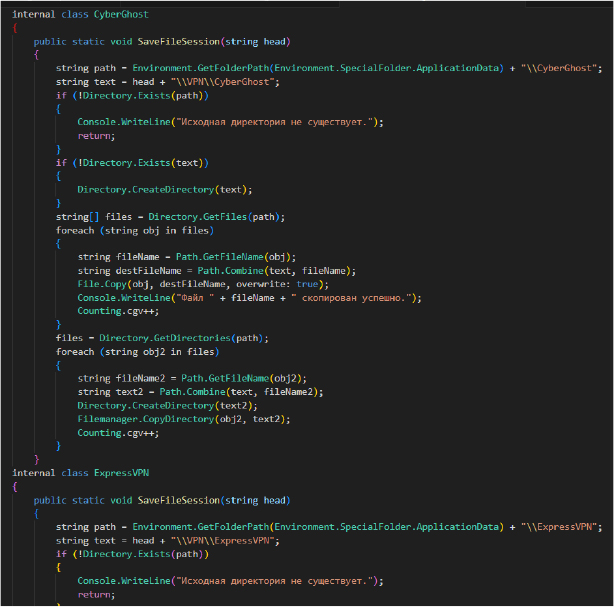
Task: Click the true keyword after overwrite:
Action: pos(307,284)
